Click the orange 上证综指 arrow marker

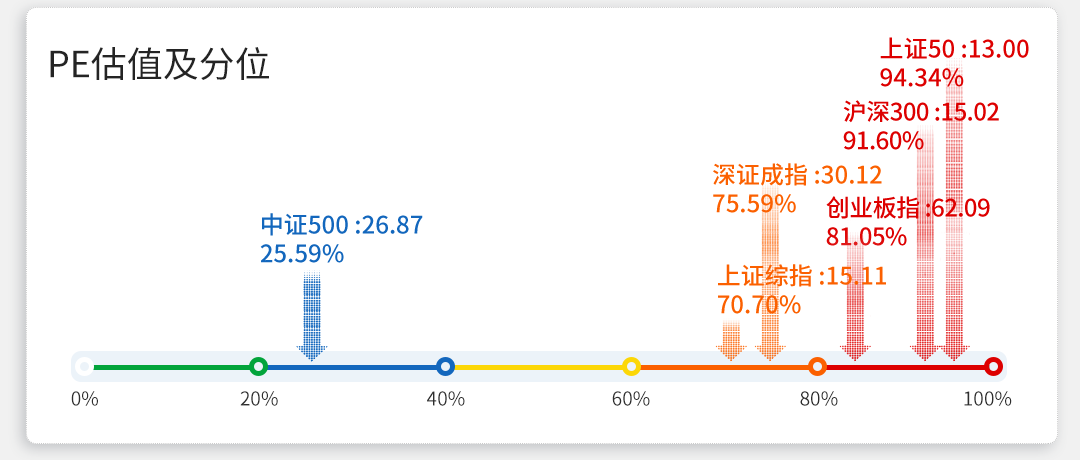pos(731,341)
